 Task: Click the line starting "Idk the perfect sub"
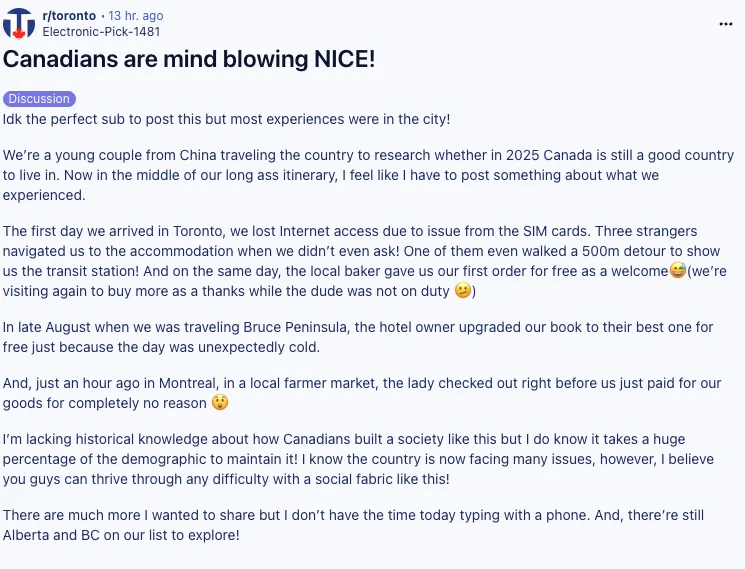point(226,119)
